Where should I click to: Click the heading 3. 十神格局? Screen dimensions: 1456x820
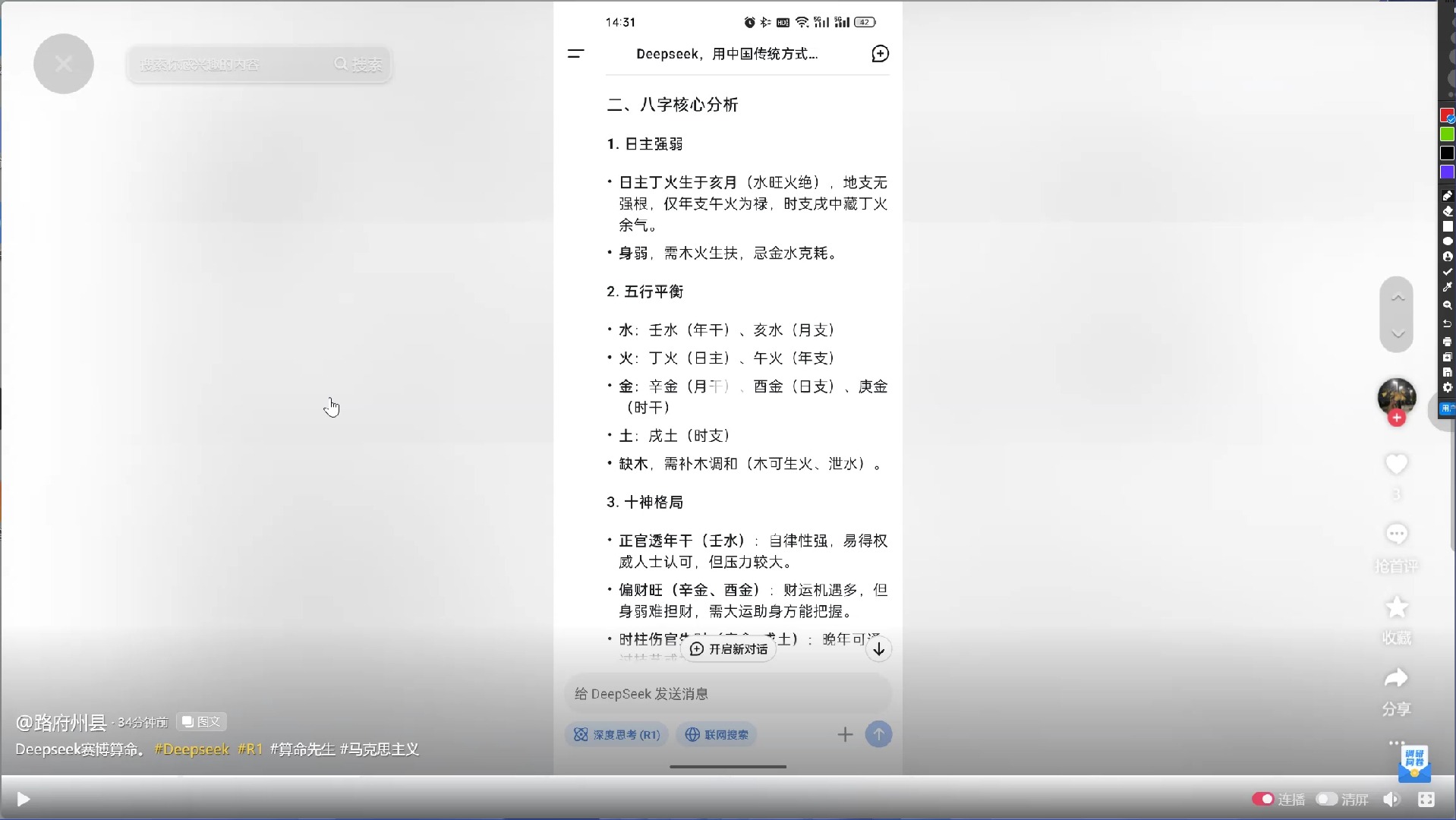(x=644, y=503)
